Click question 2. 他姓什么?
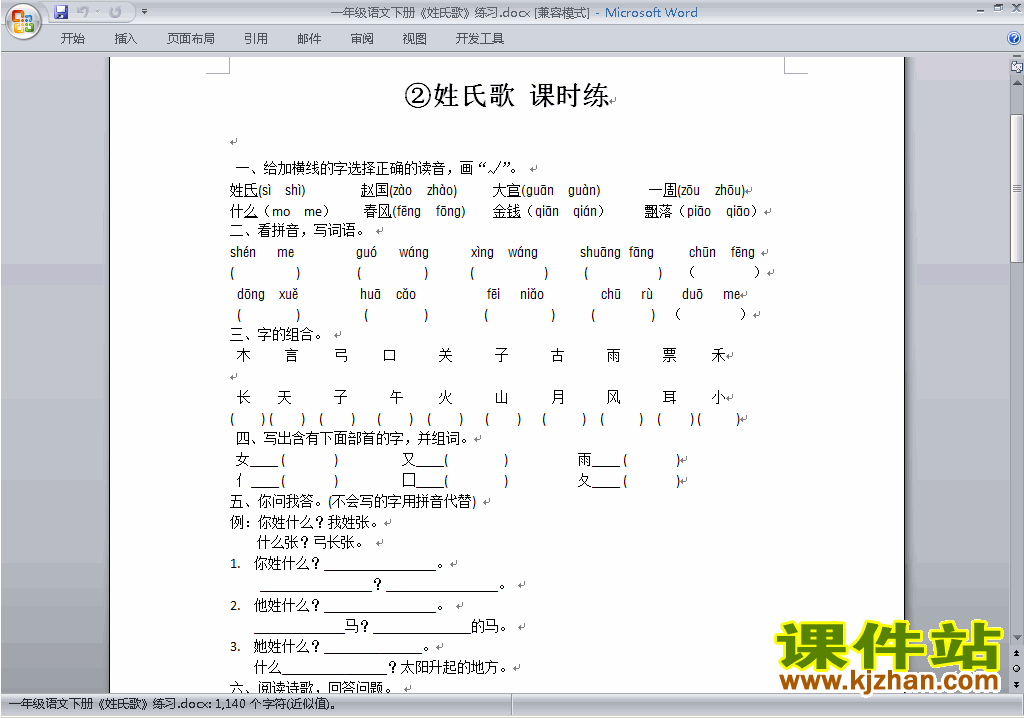 click(x=275, y=606)
